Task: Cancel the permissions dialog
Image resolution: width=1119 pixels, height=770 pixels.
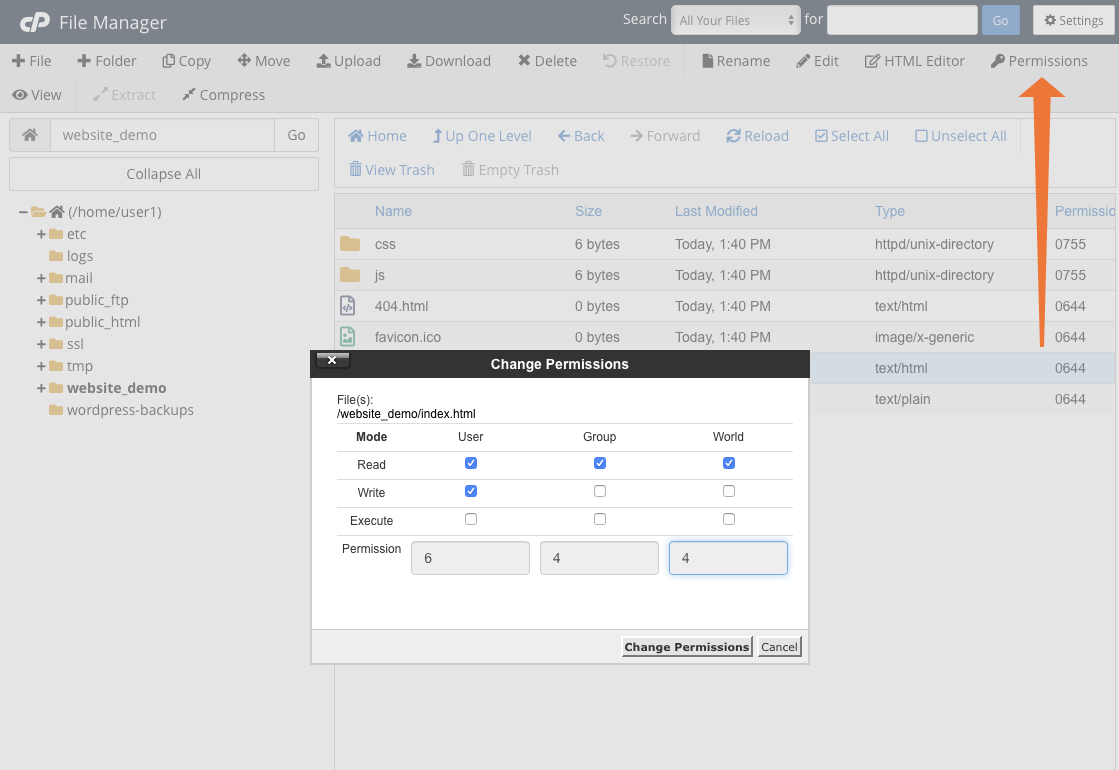Action: (x=779, y=647)
